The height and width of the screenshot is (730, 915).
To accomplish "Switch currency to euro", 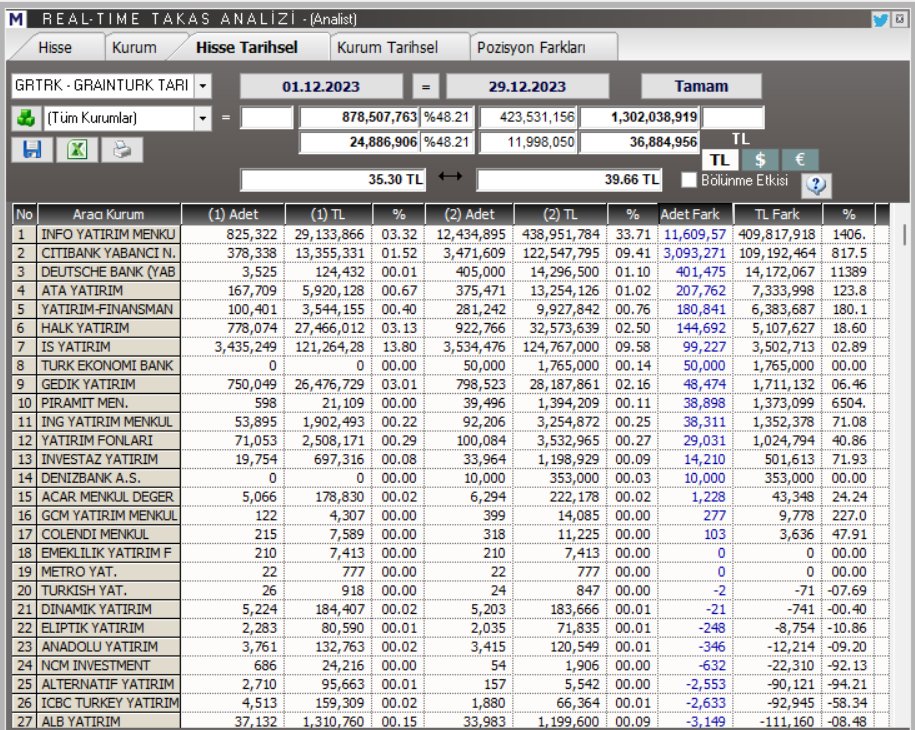I will pos(800,159).
